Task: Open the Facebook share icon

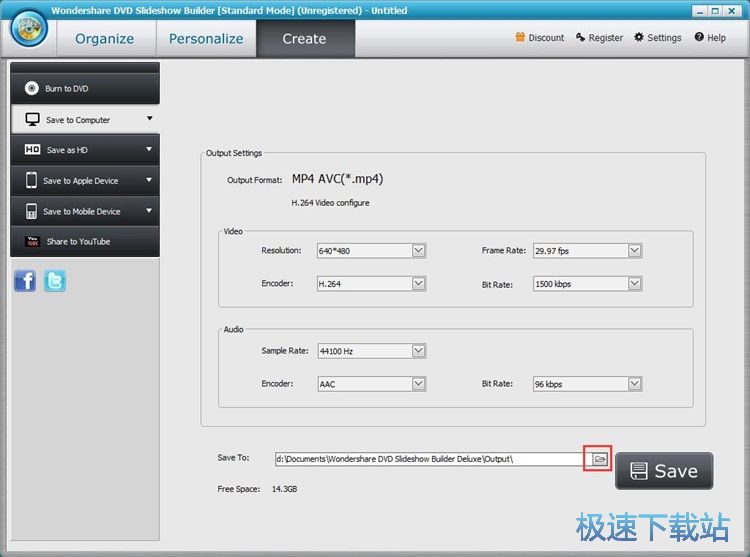Action: tap(25, 281)
